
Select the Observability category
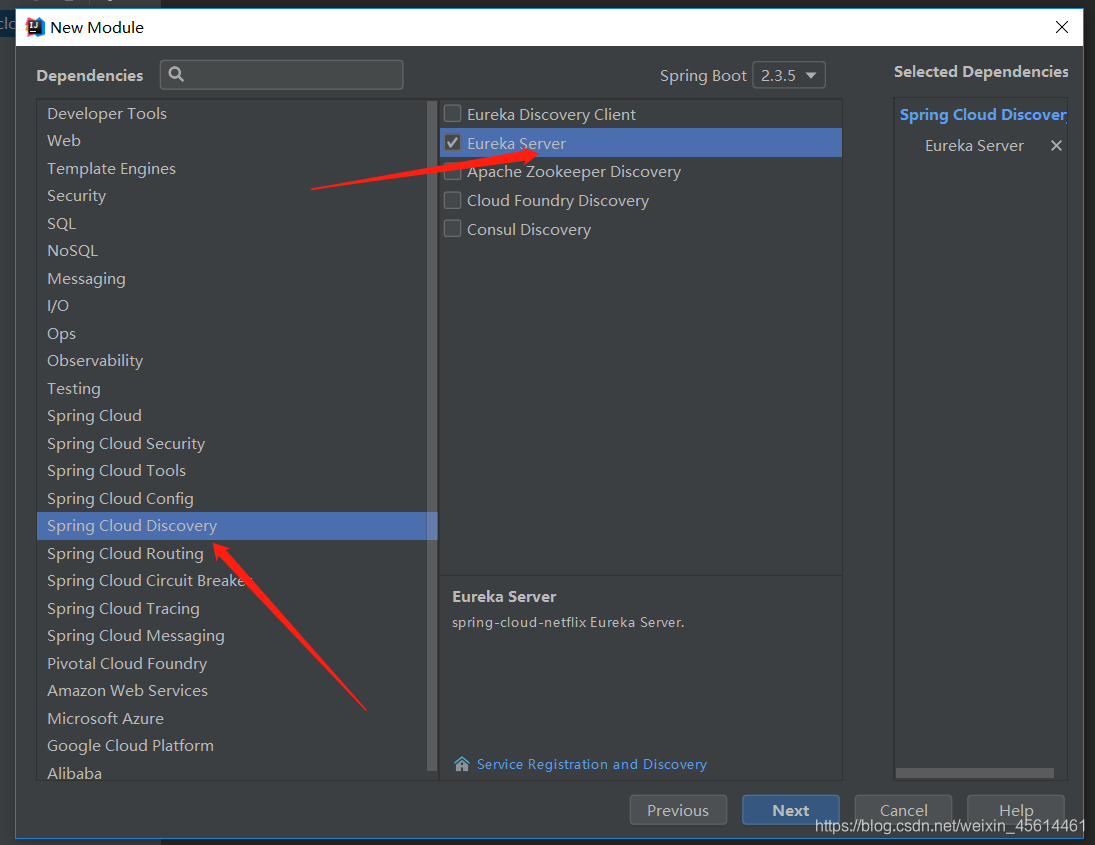click(x=231, y=361)
